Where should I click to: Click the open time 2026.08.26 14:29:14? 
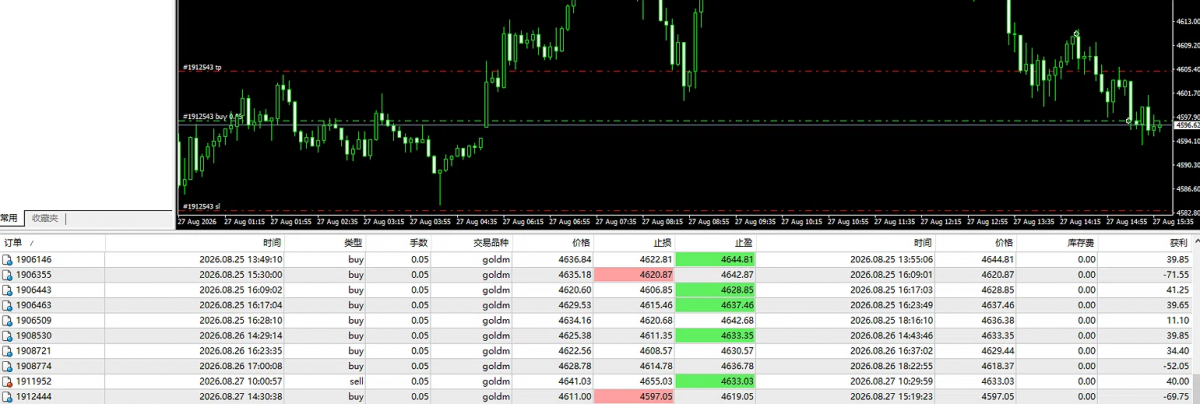click(241, 335)
